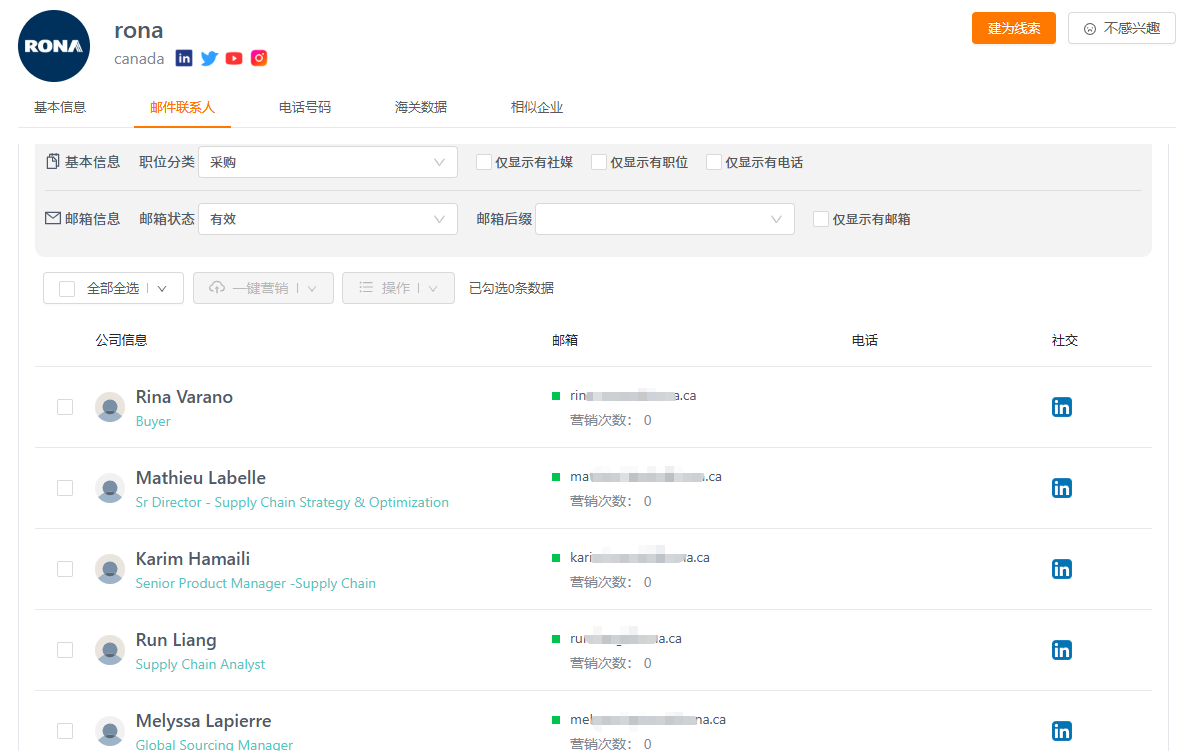
Task: Click the sad face icon on 不感兴趣
Action: click(1090, 29)
